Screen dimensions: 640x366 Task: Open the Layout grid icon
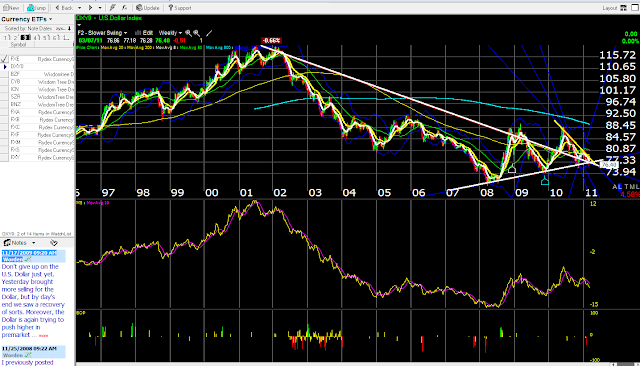(x=623, y=8)
